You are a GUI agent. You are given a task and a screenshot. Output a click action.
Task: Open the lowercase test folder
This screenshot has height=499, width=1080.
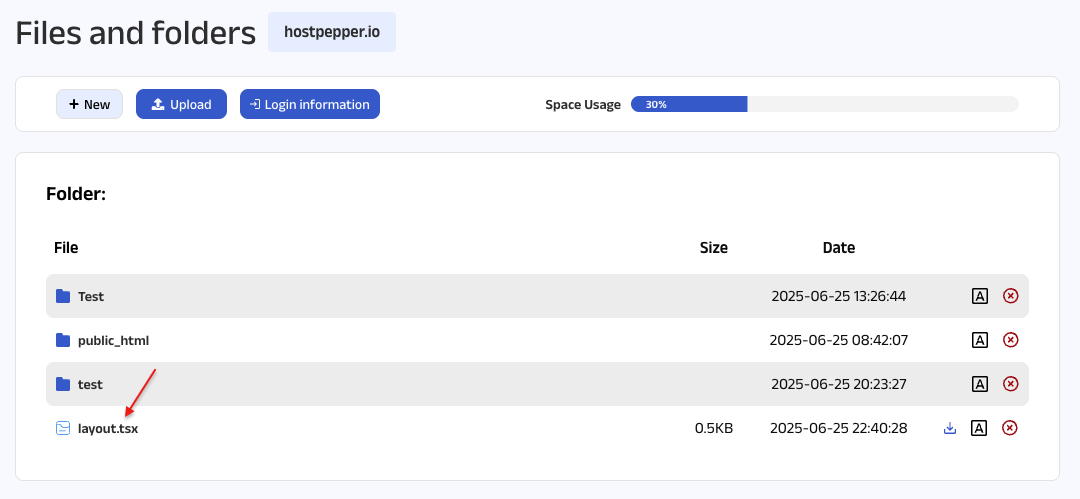pyautogui.click(x=90, y=384)
